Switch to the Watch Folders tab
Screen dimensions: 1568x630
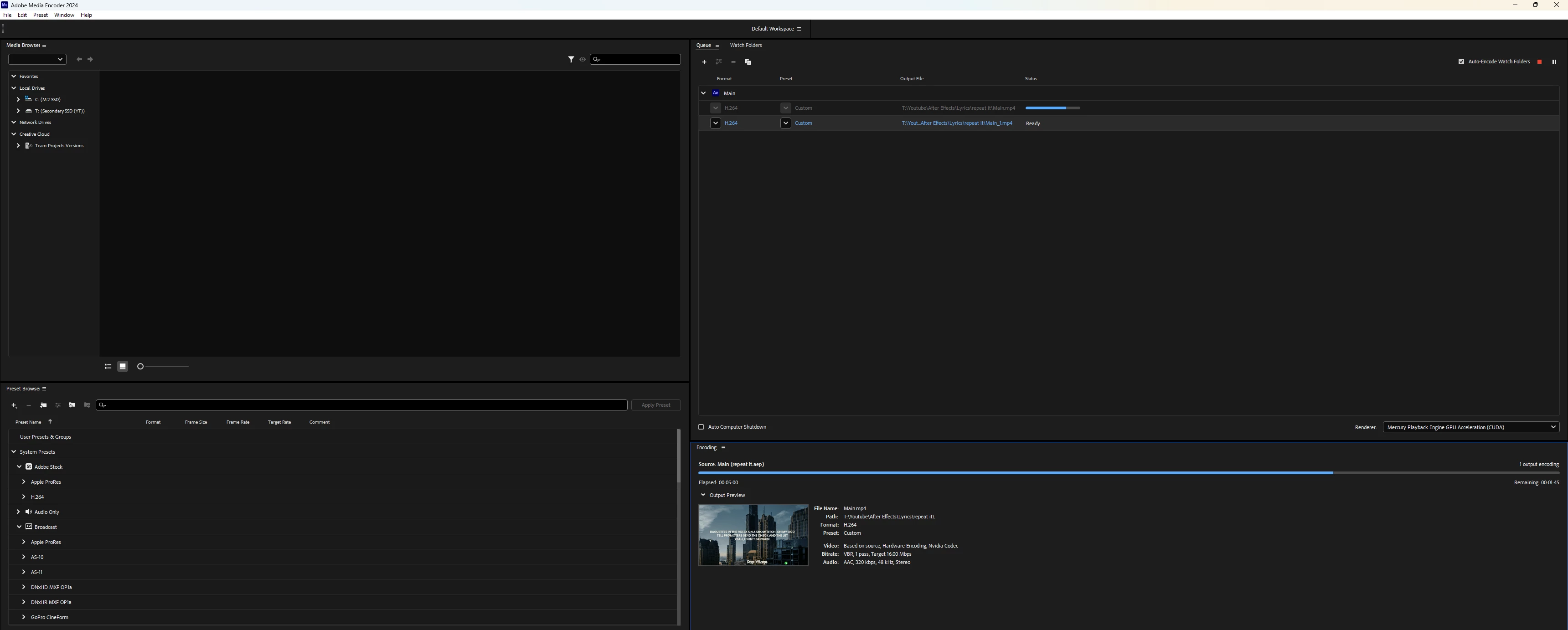[745, 46]
